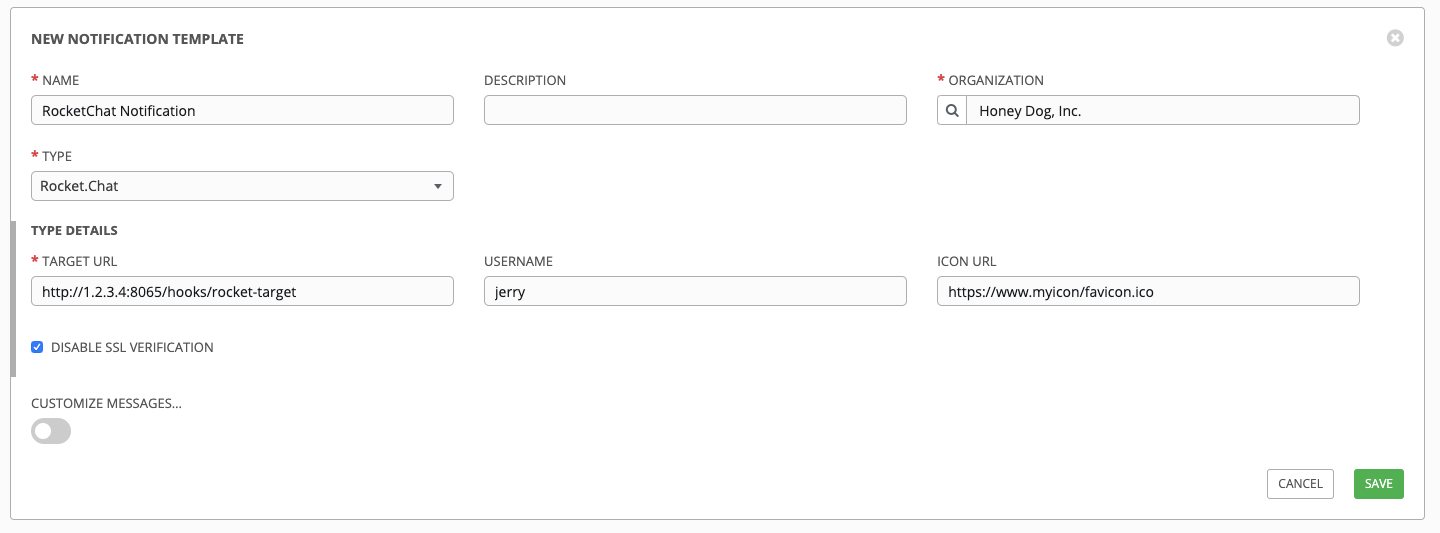Screen dimensions: 1440x533
Task: Click the Type Details section heading
Action: 74,231
